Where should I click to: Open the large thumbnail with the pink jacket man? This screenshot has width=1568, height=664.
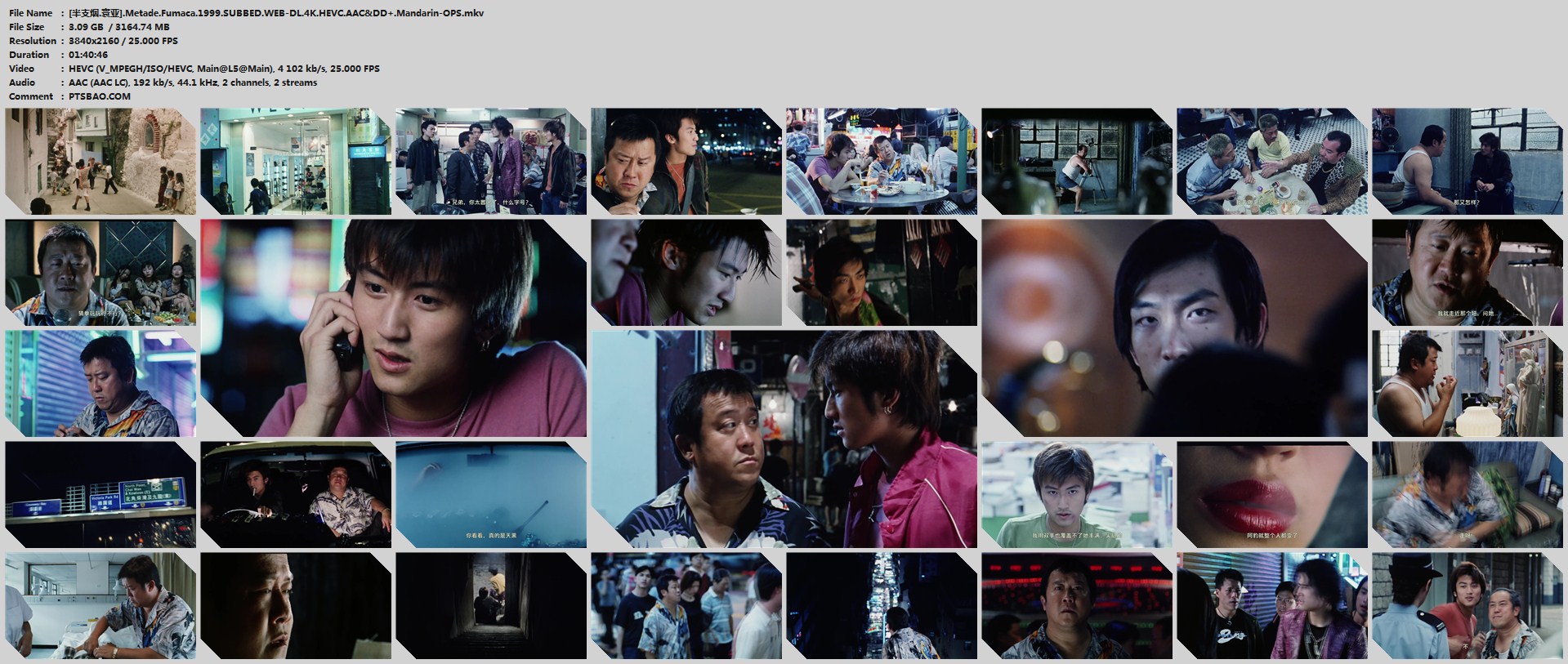click(784, 439)
